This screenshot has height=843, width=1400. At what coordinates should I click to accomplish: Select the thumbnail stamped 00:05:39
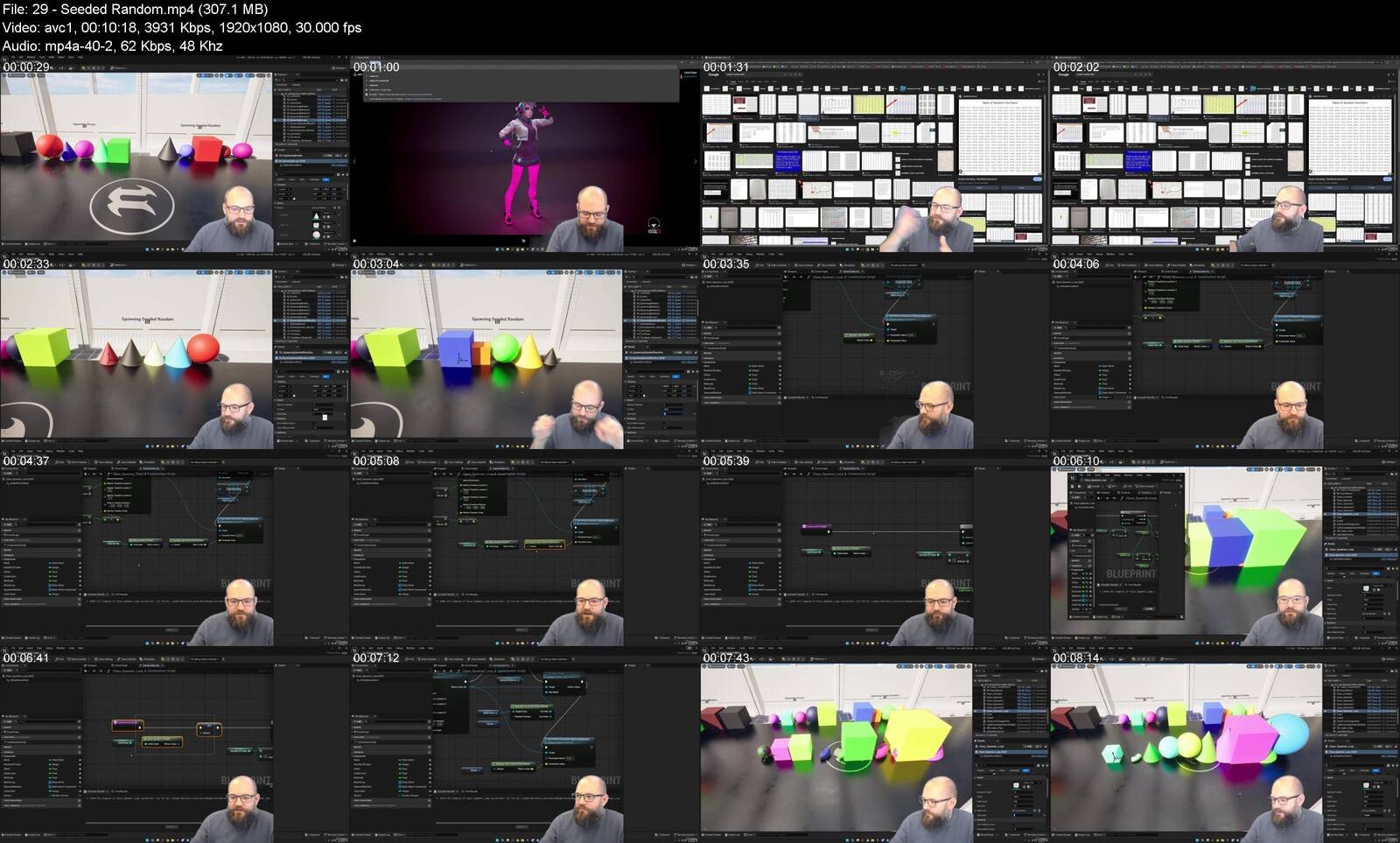(x=875, y=548)
